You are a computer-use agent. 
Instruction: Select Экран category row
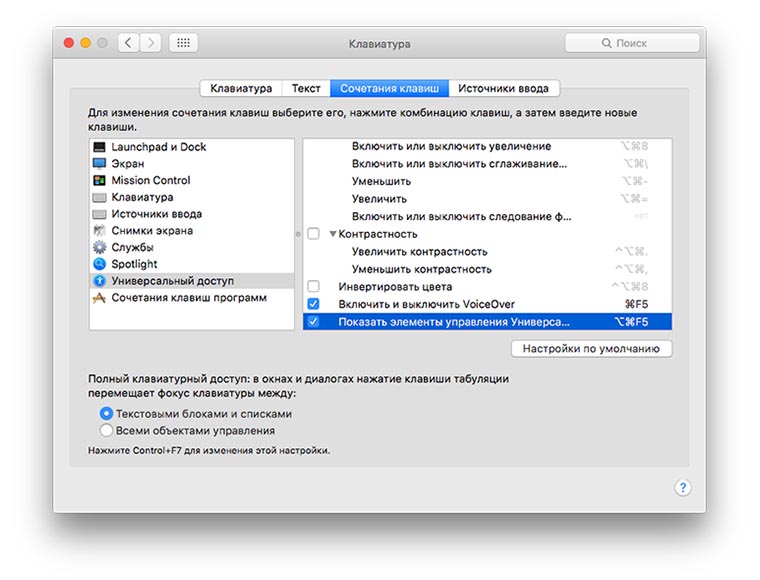tap(192, 163)
